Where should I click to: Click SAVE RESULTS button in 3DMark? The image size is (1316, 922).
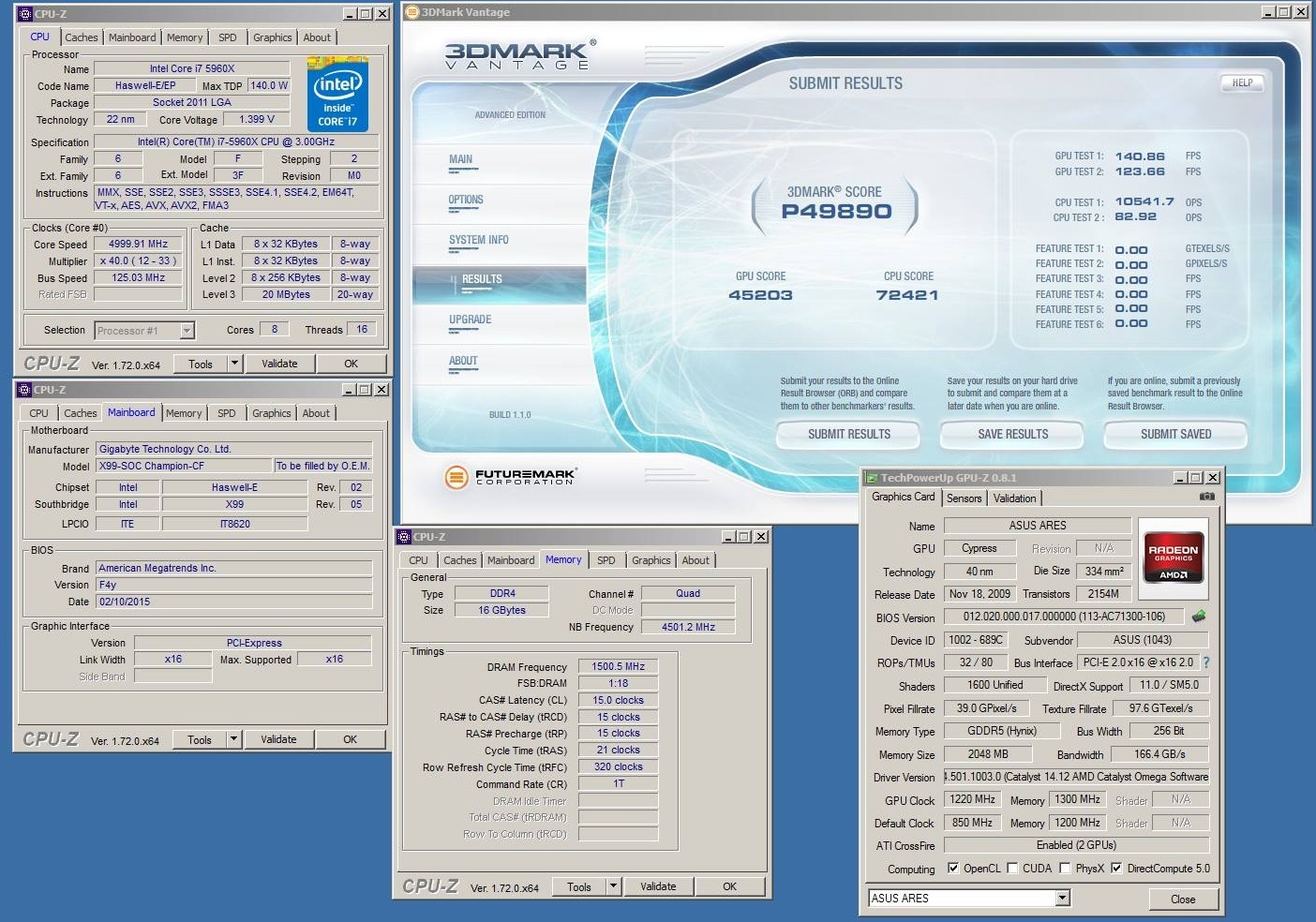coord(1012,434)
